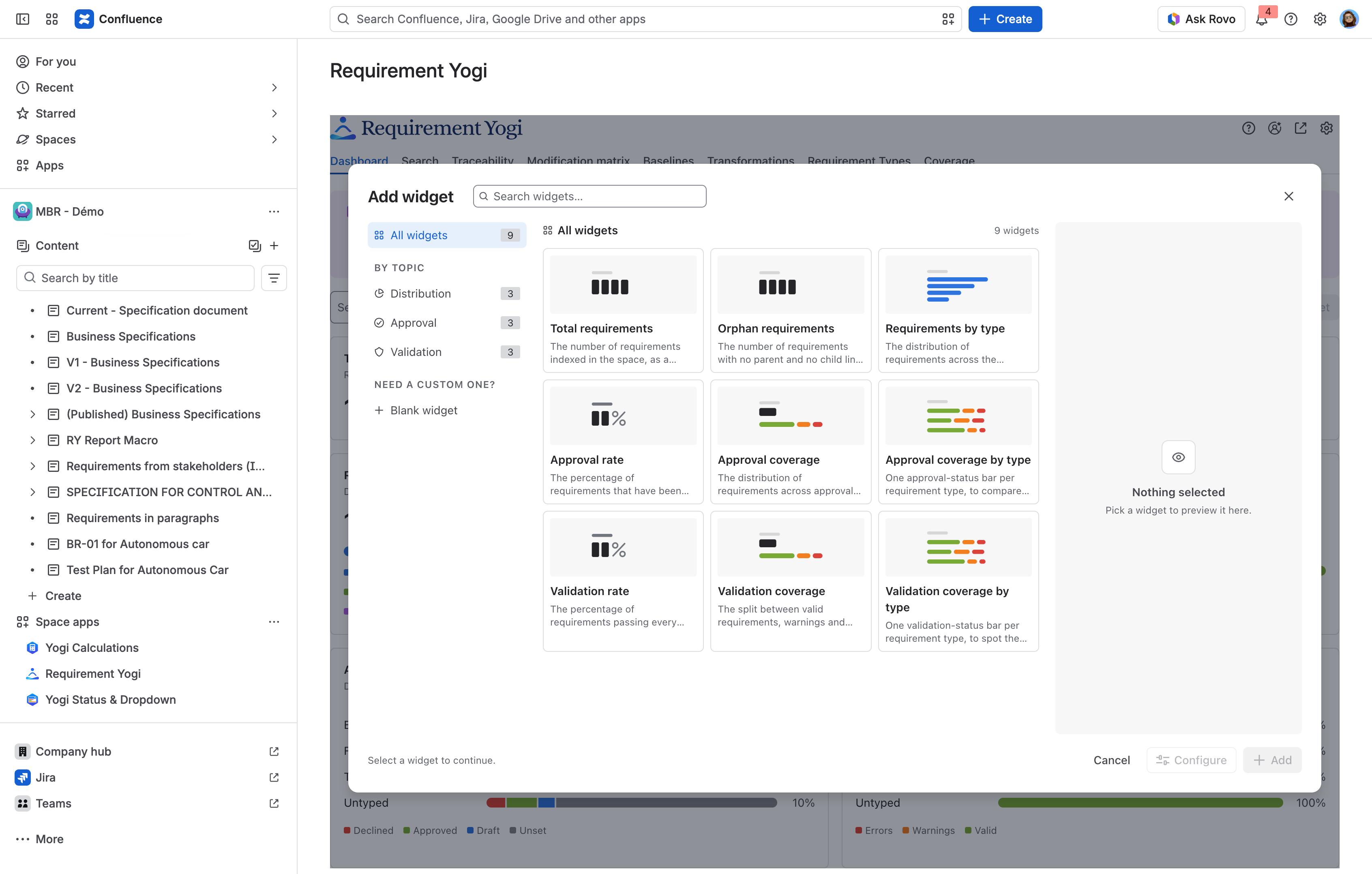Create a new page in content tree

(55, 596)
